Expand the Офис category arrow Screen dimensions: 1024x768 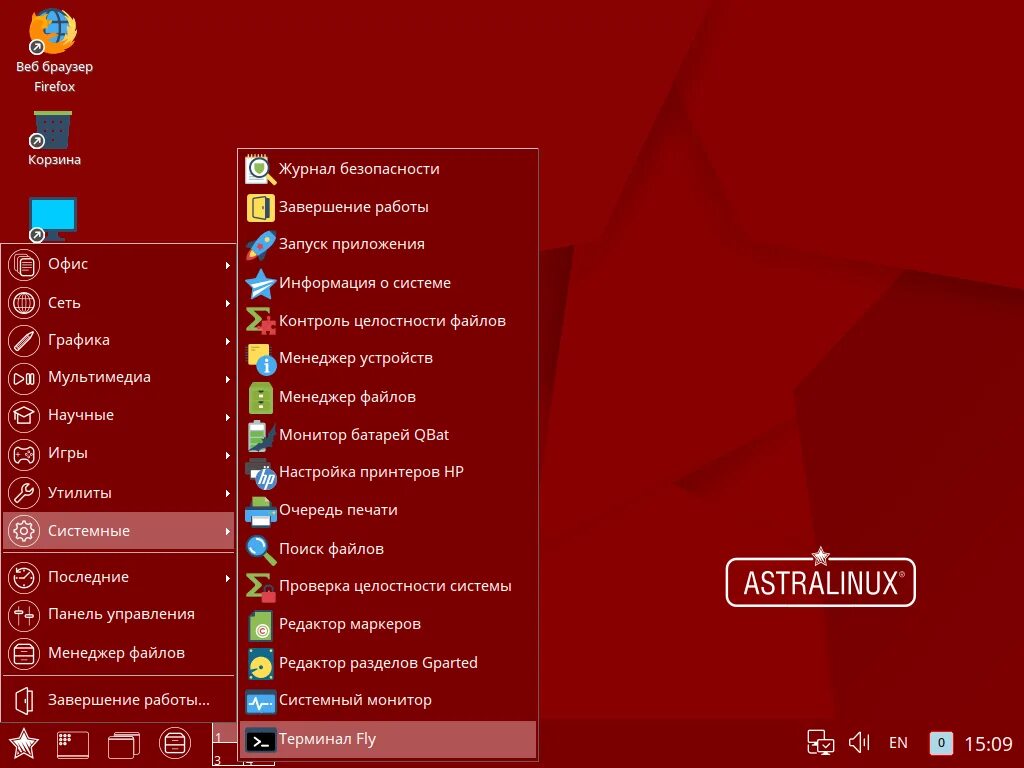coord(227,265)
